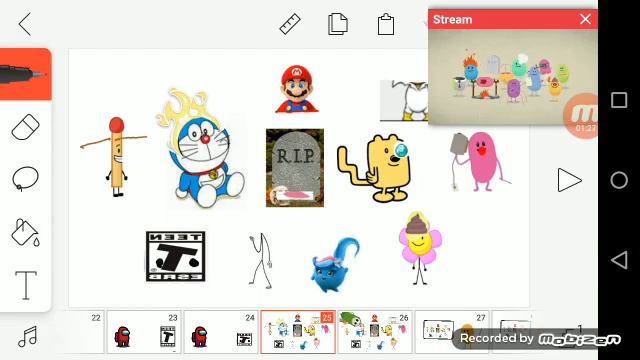The width and height of the screenshot is (640, 360).
Task: Paste from the clipboard icon
Action: pyautogui.click(x=386, y=24)
